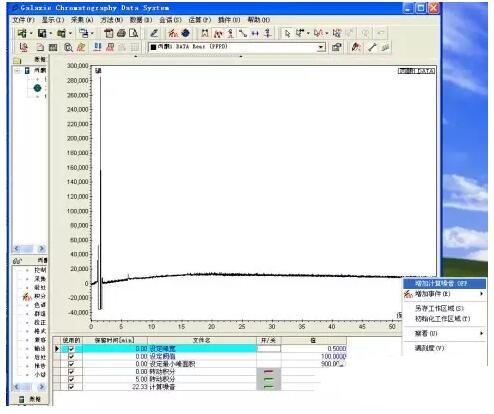This screenshot has height=414, width=494.
Task: Open the 文件(F) menu
Action: [23, 20]
